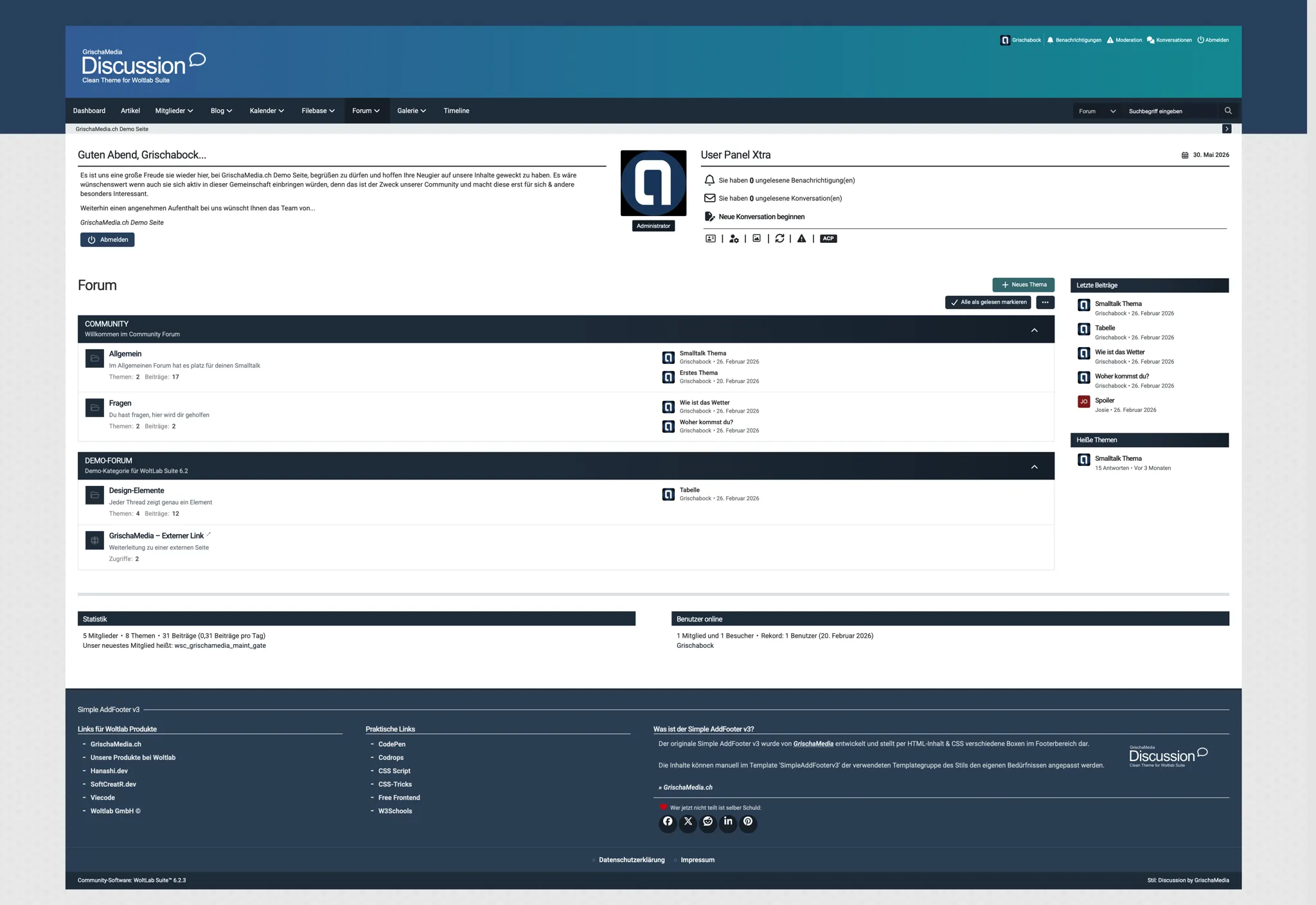Click Neue Konversation beginnen link

click(x=761, y=217)
